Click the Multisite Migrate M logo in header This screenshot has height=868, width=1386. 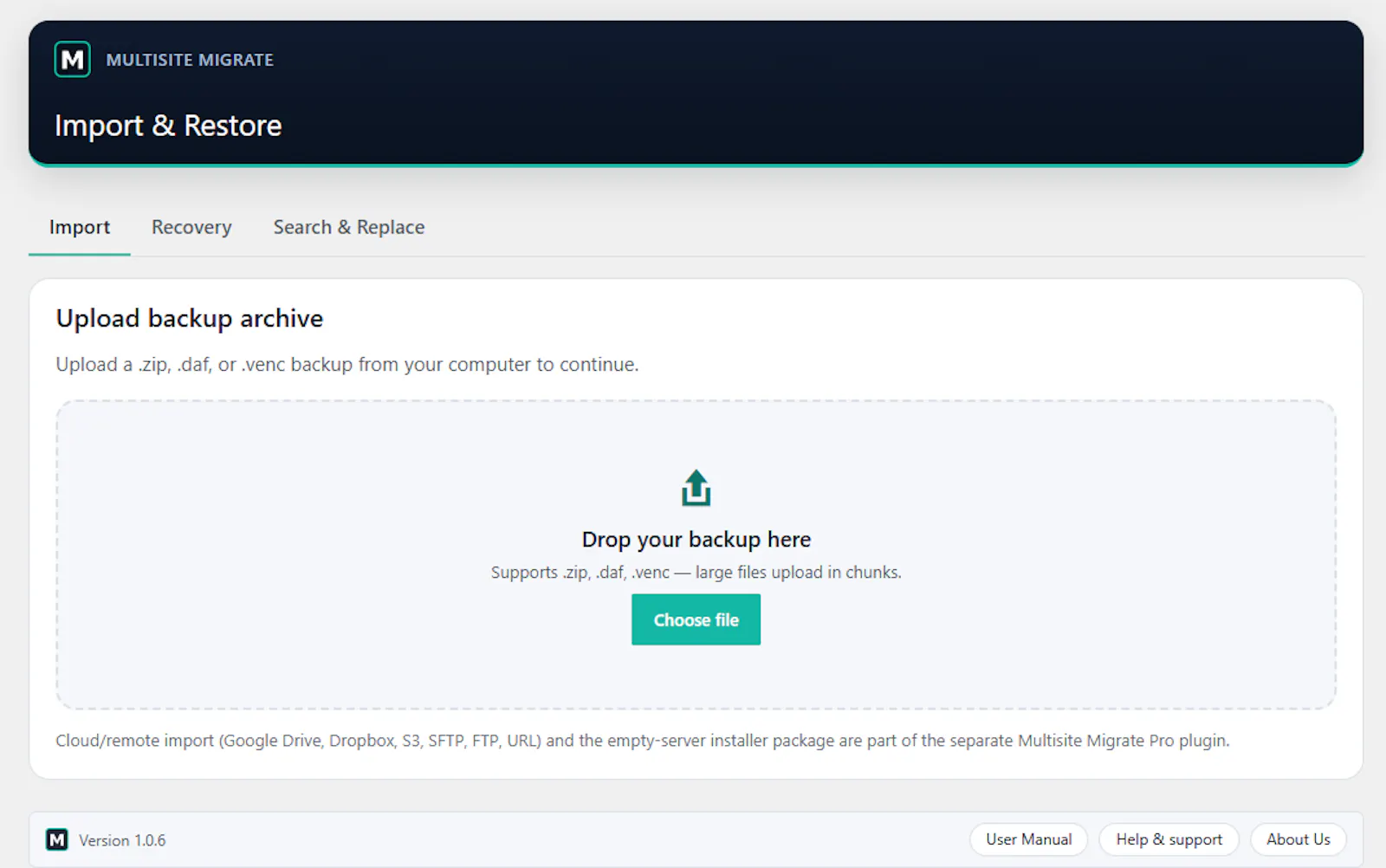coord(72,59)
